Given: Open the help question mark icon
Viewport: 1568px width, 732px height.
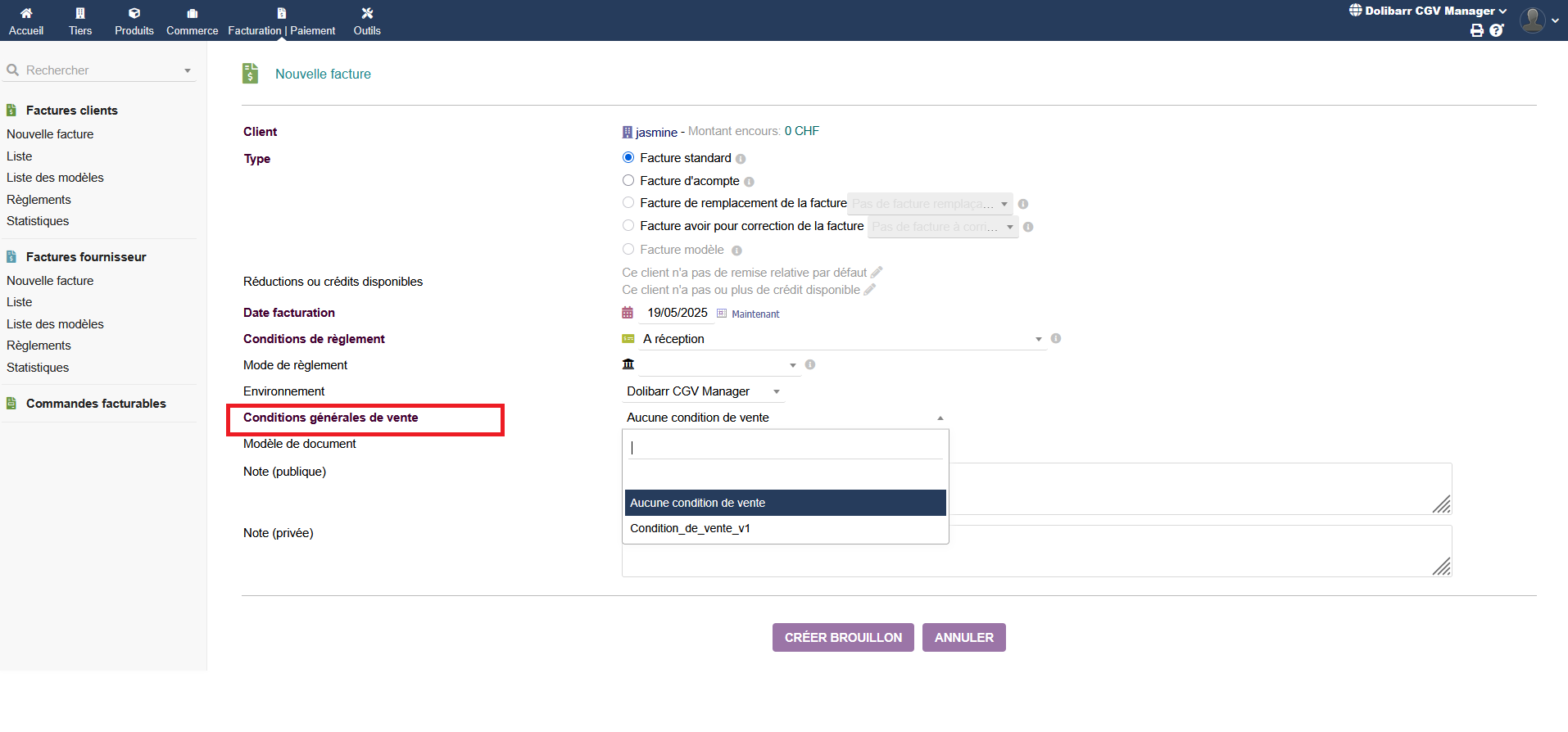Looking at the screenshot, I should 1496,30.
